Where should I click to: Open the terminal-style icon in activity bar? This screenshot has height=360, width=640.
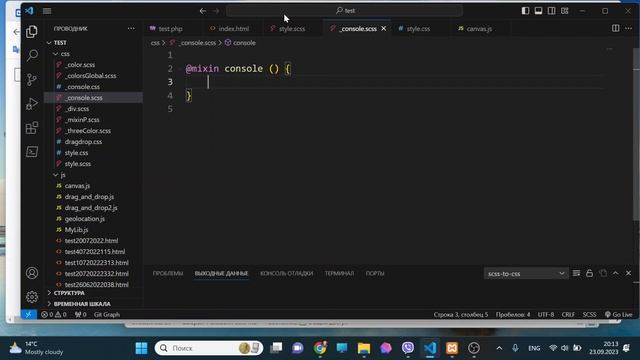[x=32, y=152]
